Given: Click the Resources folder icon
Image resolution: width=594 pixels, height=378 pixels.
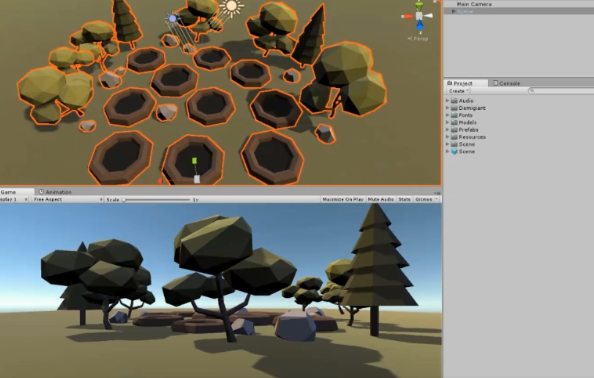Looking at the screenshot, I should pyautogui.click(x=454, y=137).
